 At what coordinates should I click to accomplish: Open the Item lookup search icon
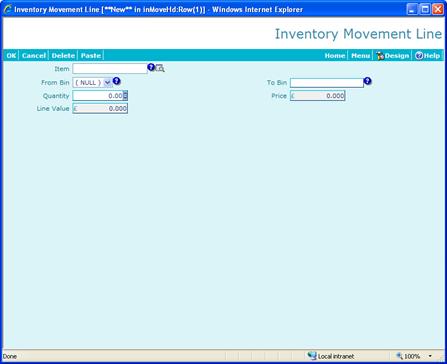160,68
